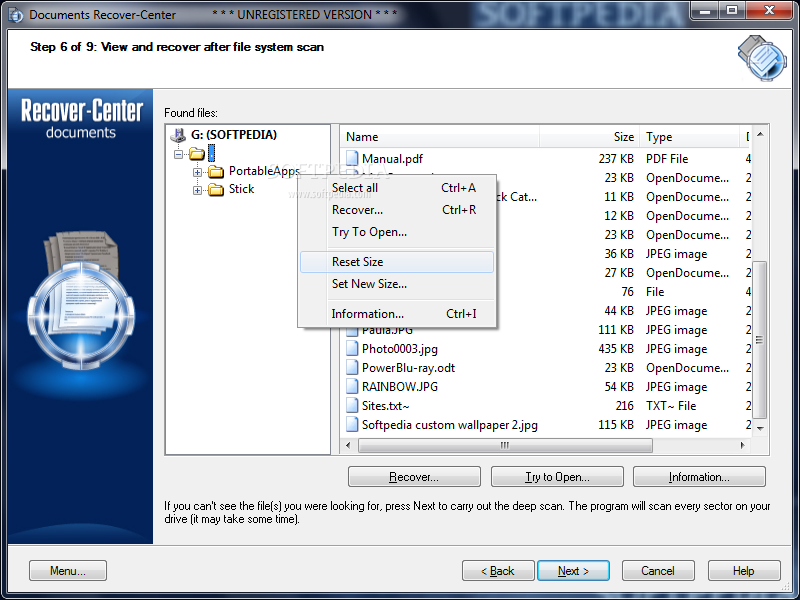Image resolution: width=800 pixels, height=600 pixels.
Task: Select the Photo0003.jpg file name
Action: [399, 349]
